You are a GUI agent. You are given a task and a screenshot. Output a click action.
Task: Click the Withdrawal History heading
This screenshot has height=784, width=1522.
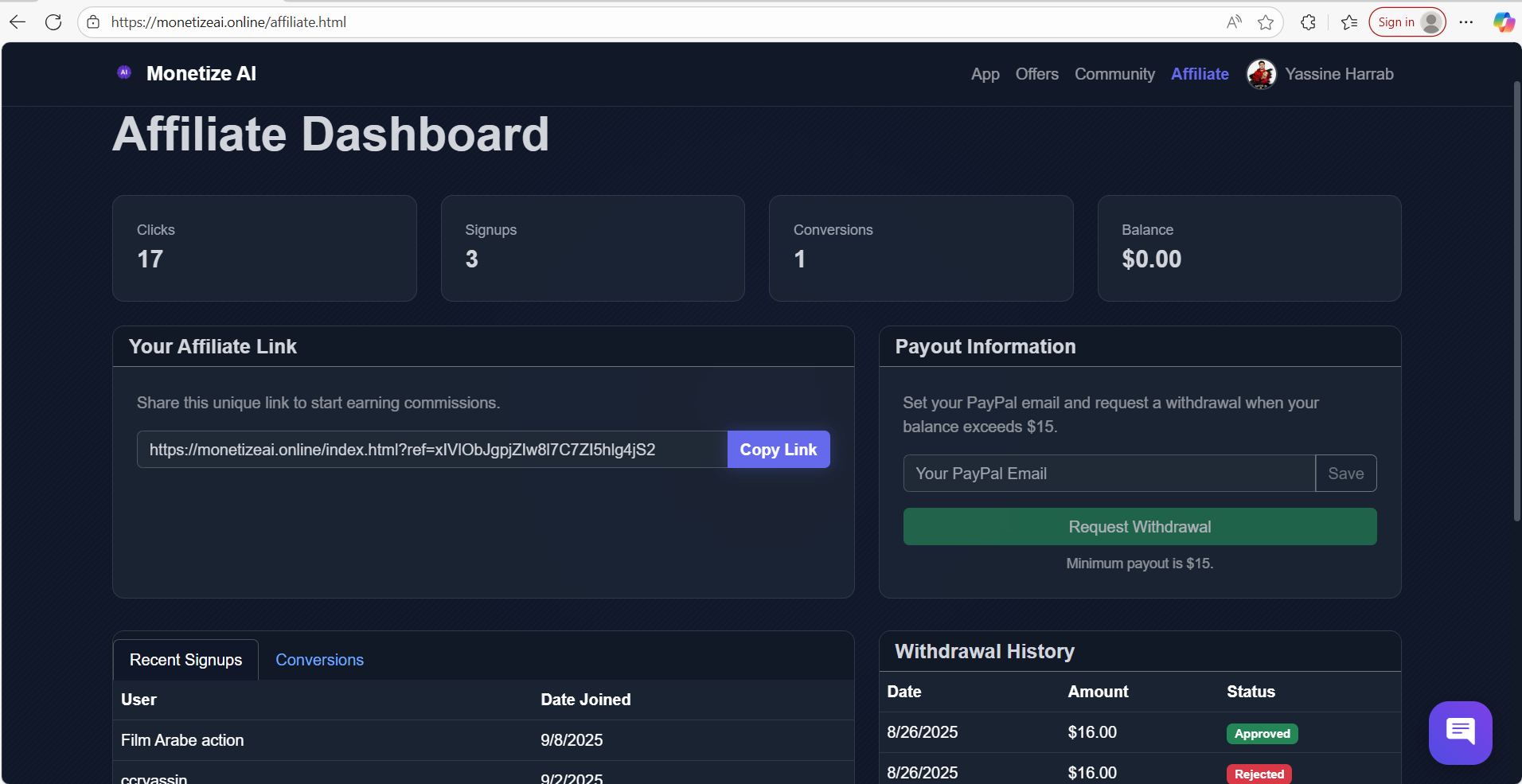pyautogui.click(x=985, y=652)
